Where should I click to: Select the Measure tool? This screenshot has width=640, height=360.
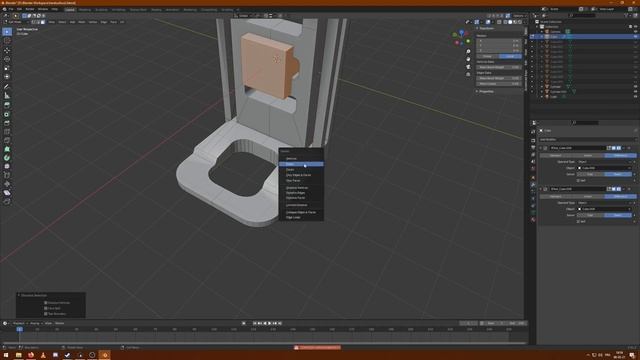pos(7,95)
